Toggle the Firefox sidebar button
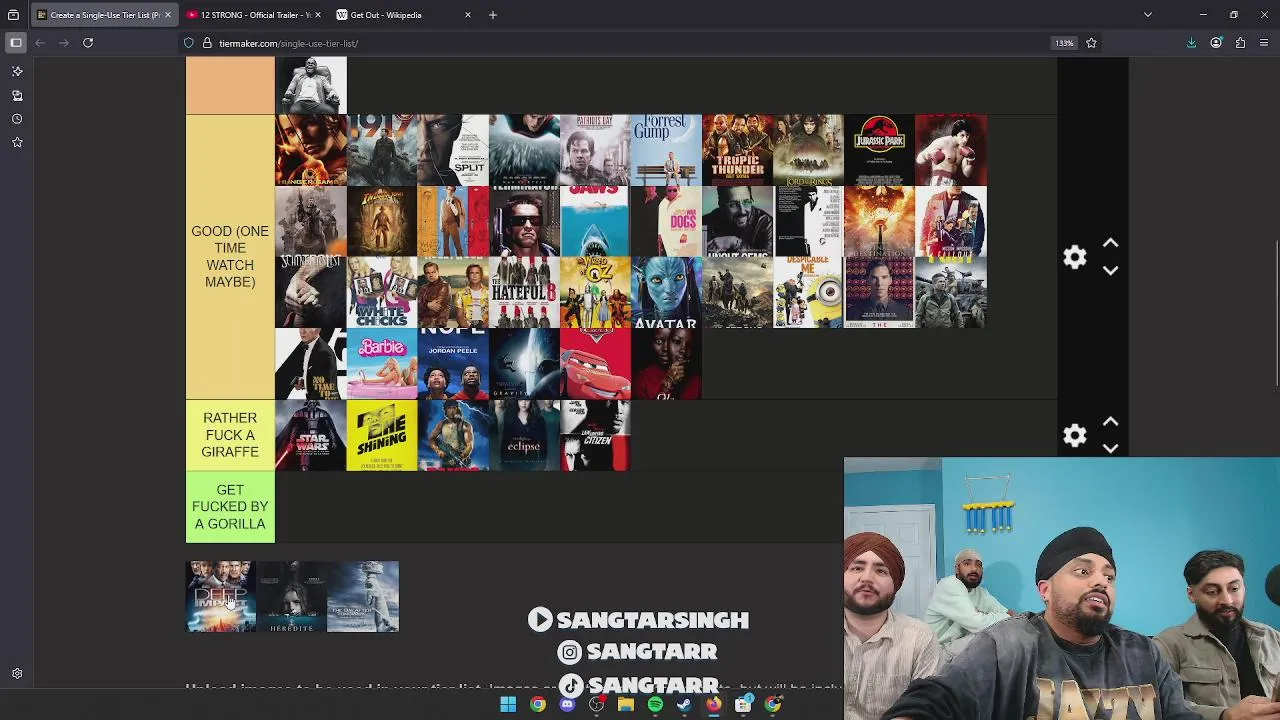1280x720 pixels. [16, 43]
